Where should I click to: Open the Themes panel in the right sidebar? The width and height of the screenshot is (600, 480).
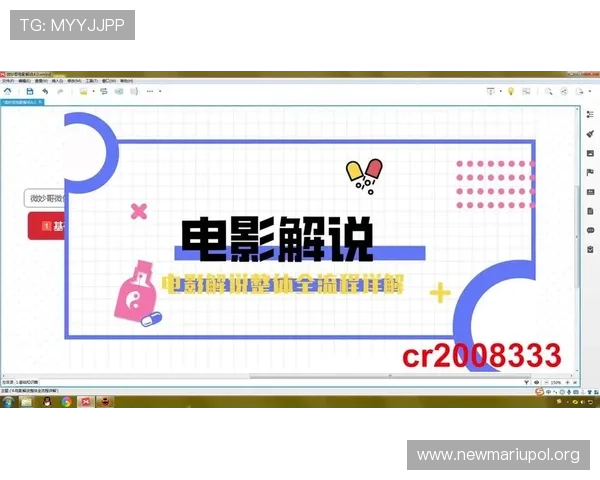(590, 192)
